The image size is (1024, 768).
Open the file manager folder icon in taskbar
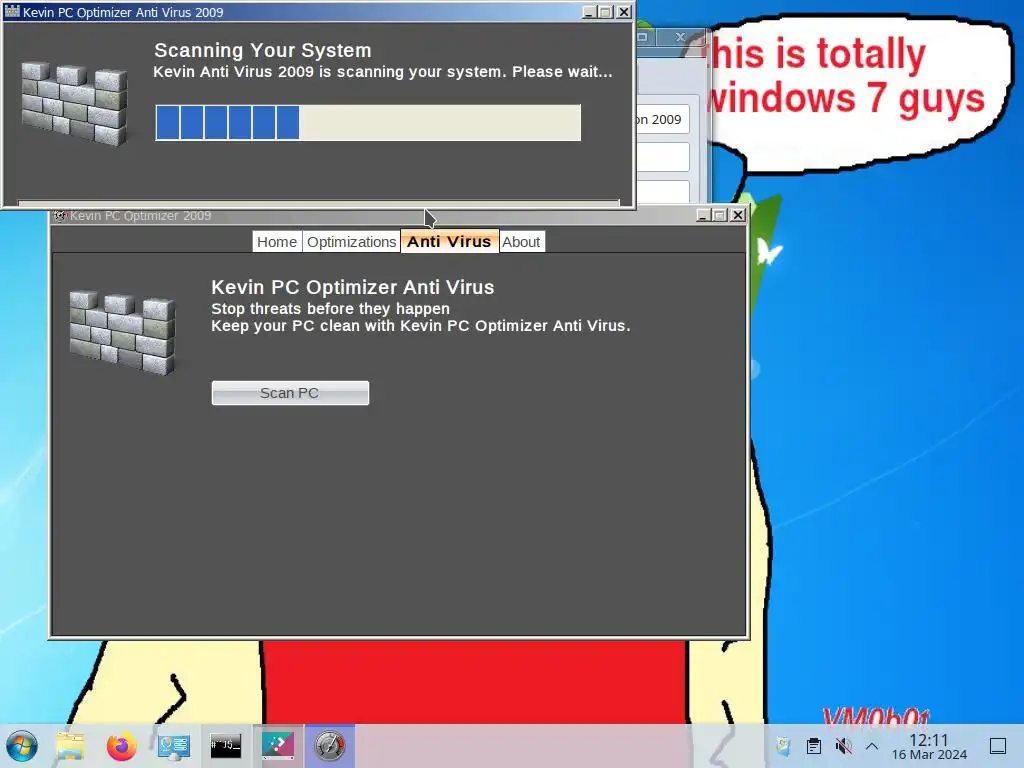70,746
